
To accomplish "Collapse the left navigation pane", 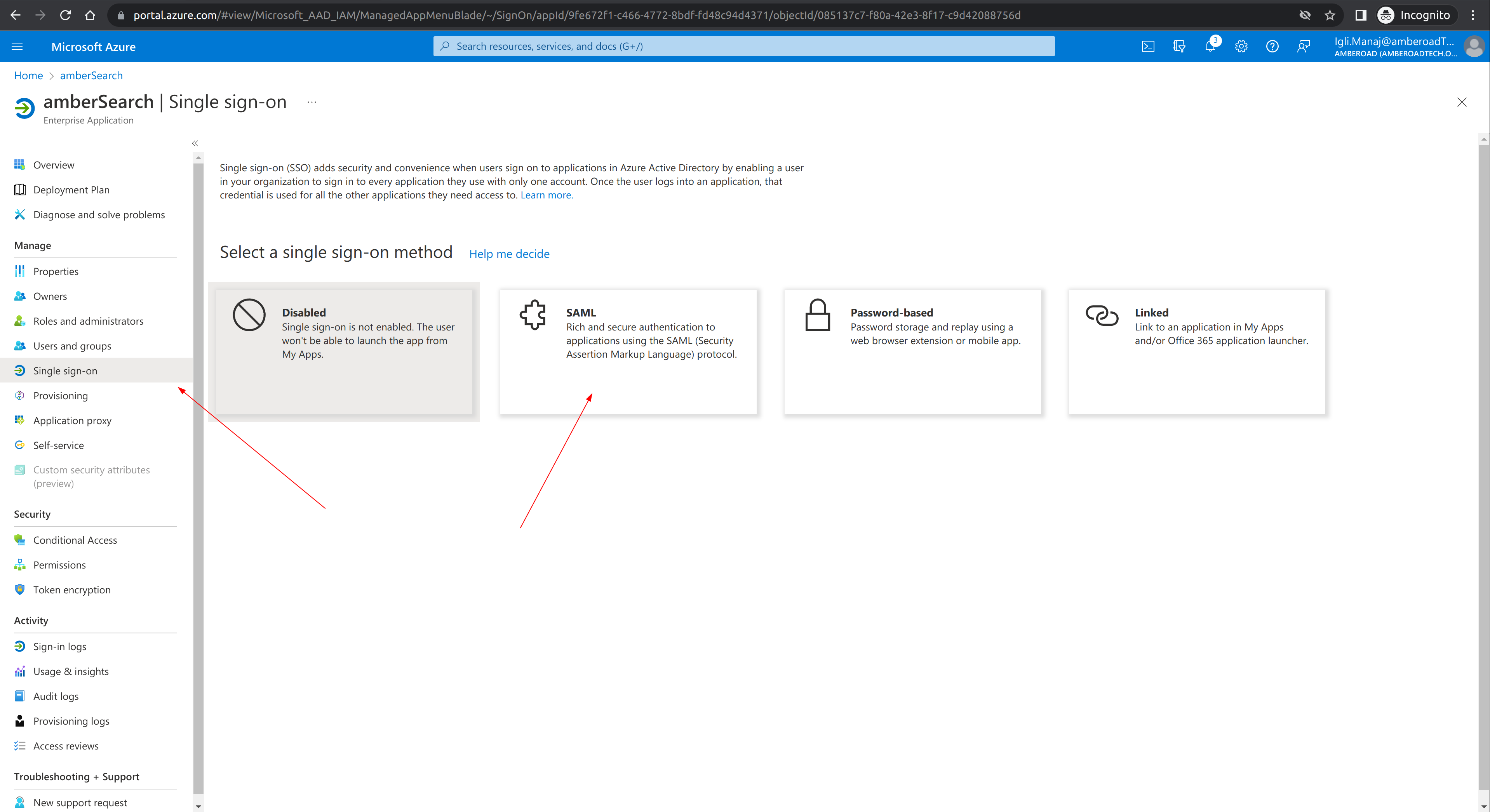I will [195, 143].
